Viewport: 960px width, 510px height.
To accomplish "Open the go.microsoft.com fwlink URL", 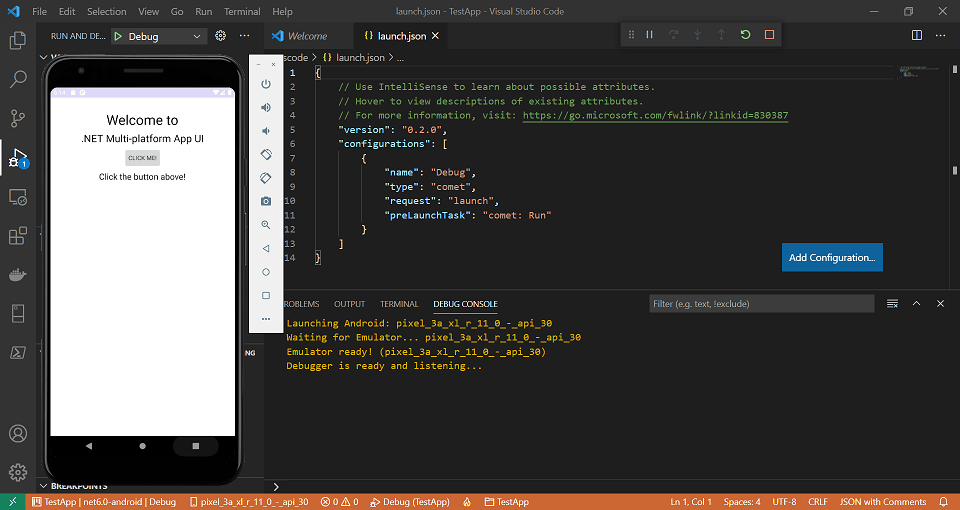I will 655,115.
